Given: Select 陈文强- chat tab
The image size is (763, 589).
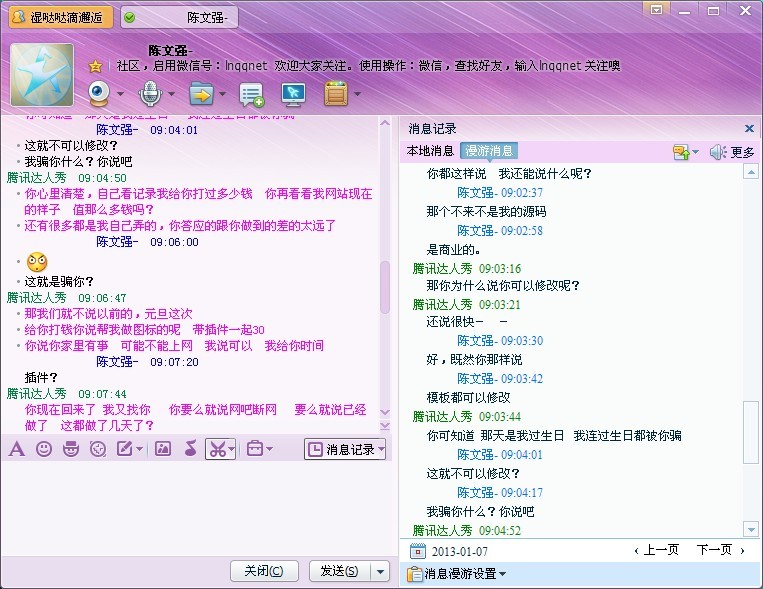Looking at the screenshot, I should (x=179, y=18).
